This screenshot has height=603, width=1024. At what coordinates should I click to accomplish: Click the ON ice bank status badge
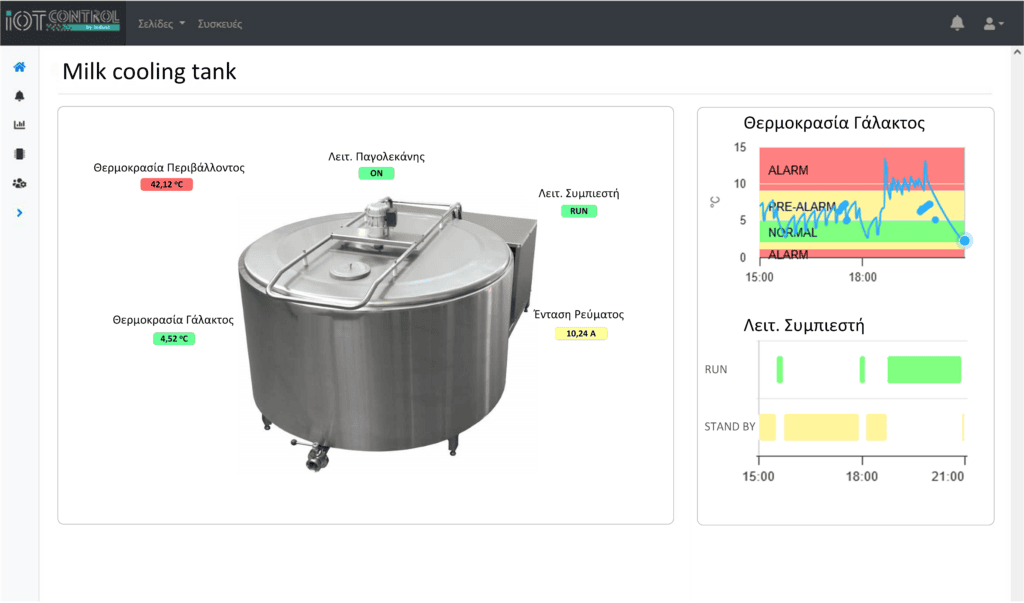(x=376, y=173)
